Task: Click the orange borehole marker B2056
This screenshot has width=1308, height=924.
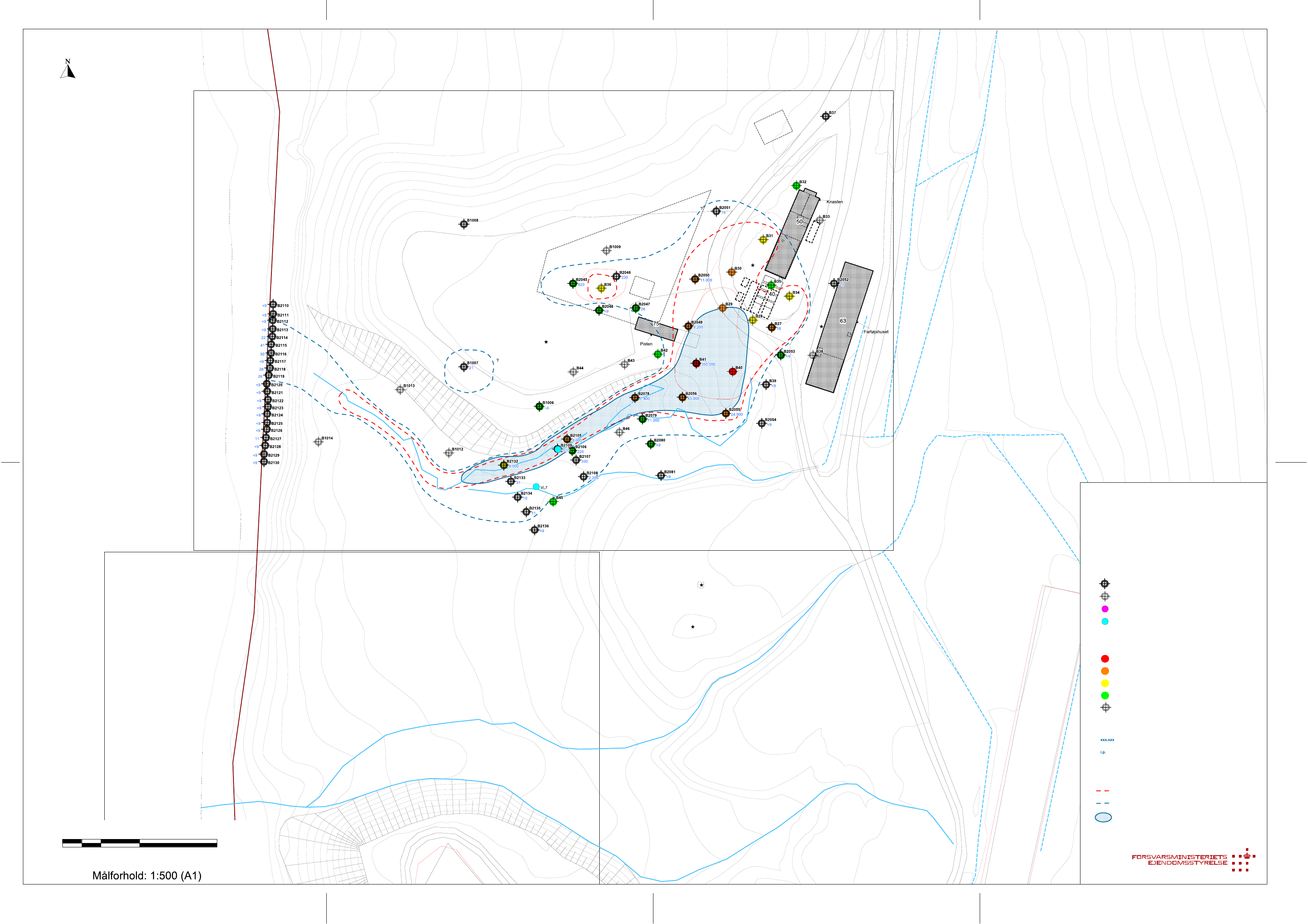Action: click(x=683, y=398)
